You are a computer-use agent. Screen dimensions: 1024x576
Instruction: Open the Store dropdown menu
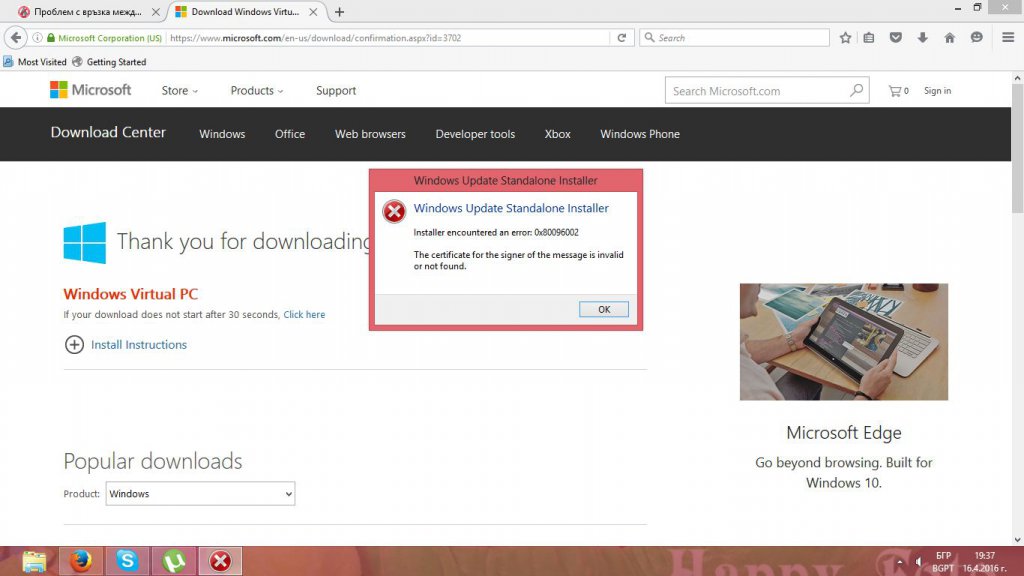(180, 91)
